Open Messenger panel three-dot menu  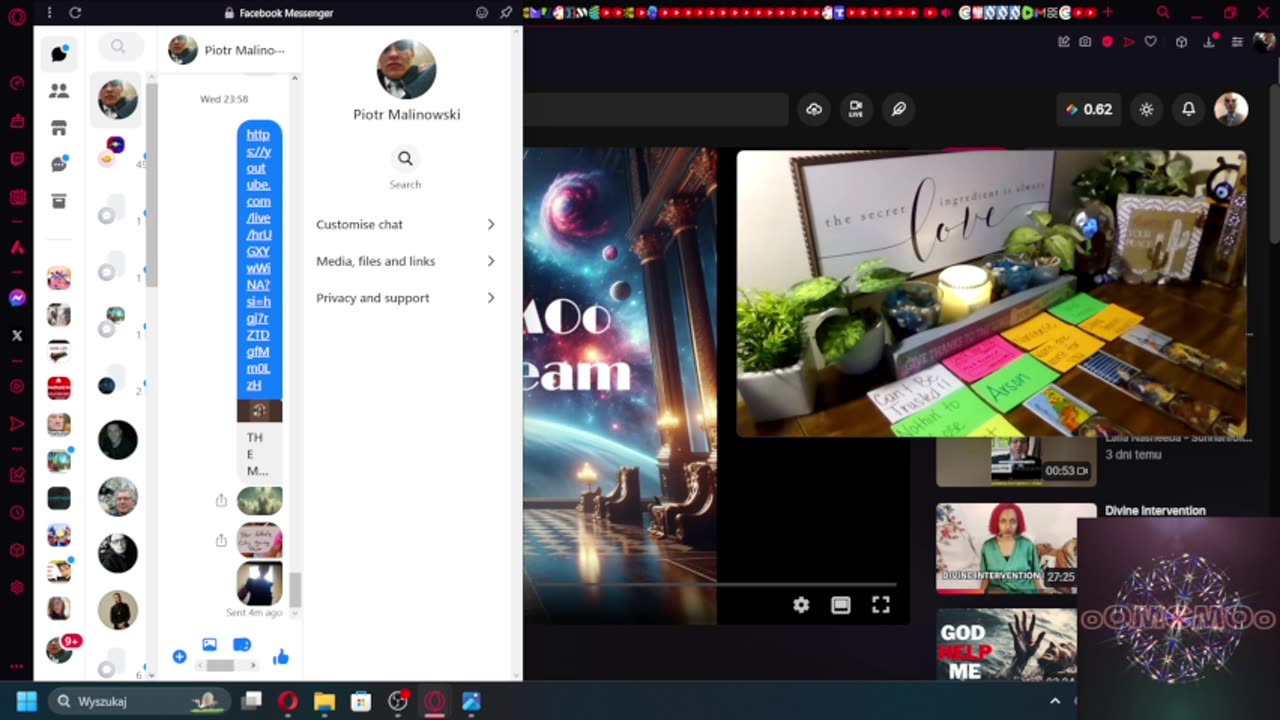pyautogui.click(x=49, y=13)
